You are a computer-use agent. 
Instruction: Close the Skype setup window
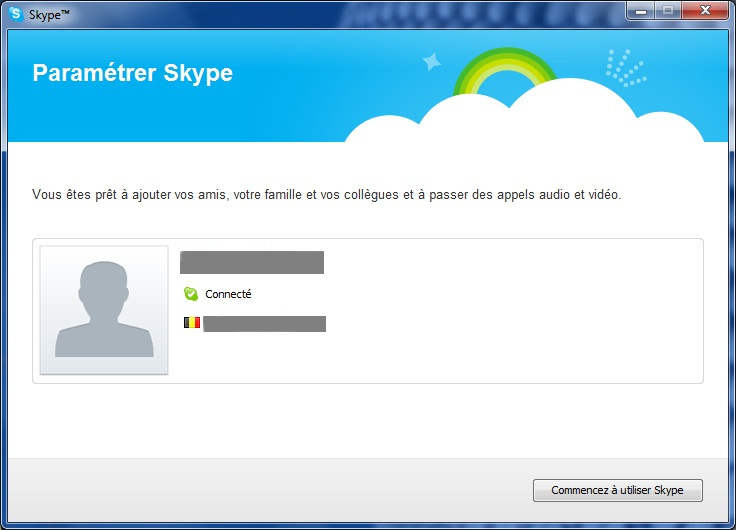pyautogui.click(x=705, y=11)
